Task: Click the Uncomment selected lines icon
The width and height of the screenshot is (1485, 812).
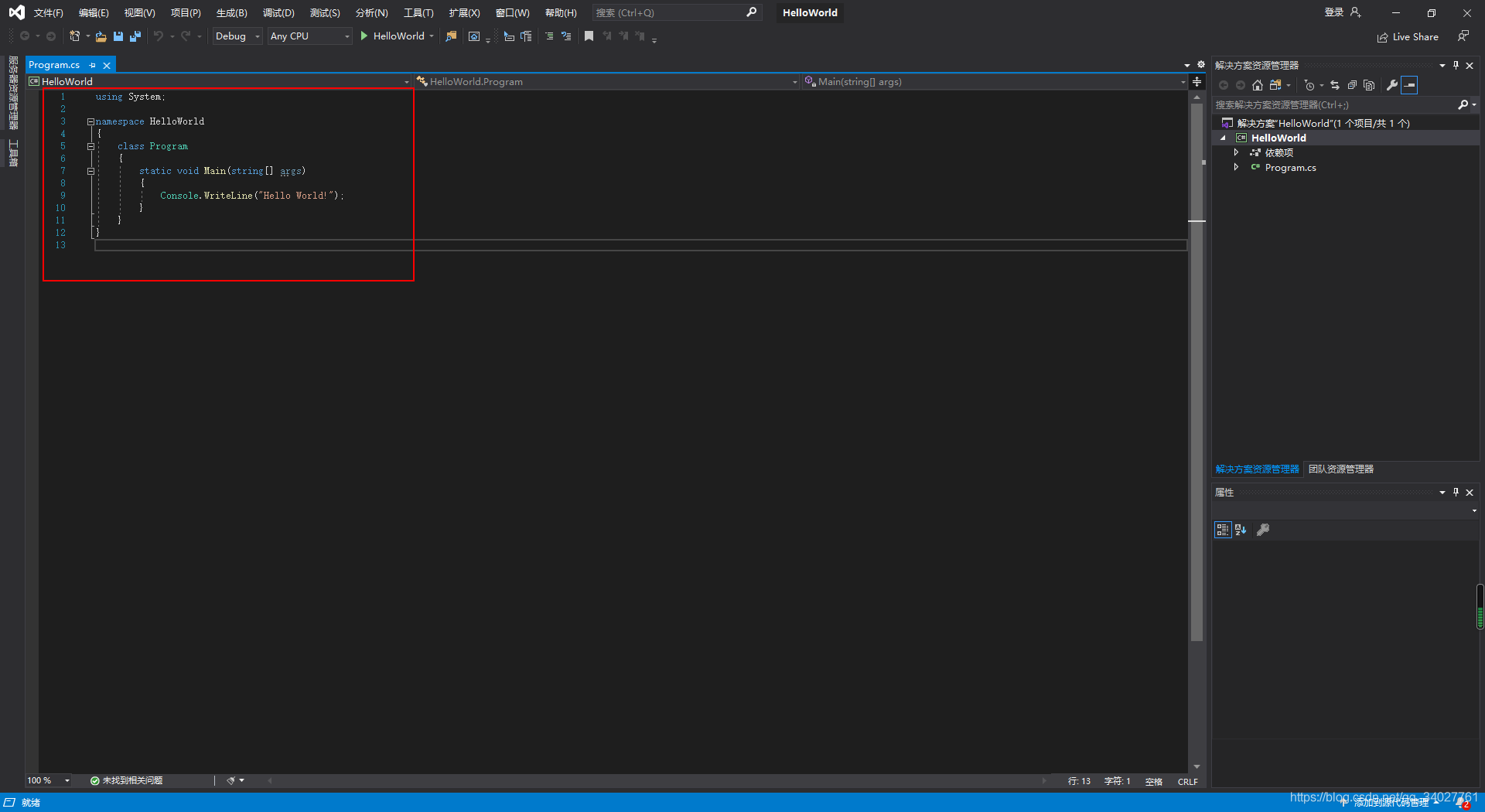Action: pos(566,36)
